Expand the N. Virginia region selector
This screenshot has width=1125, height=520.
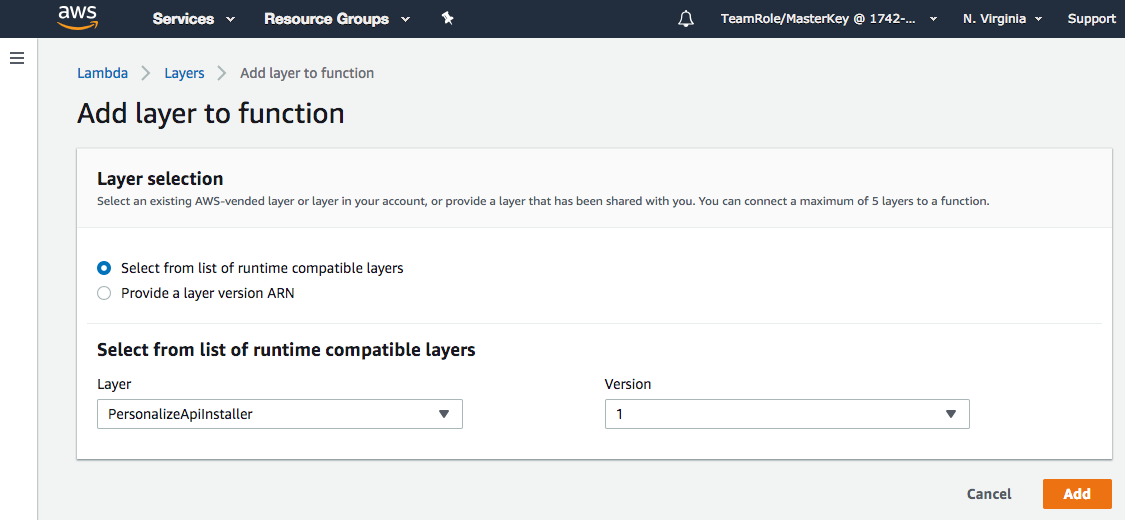point(1002,19)
